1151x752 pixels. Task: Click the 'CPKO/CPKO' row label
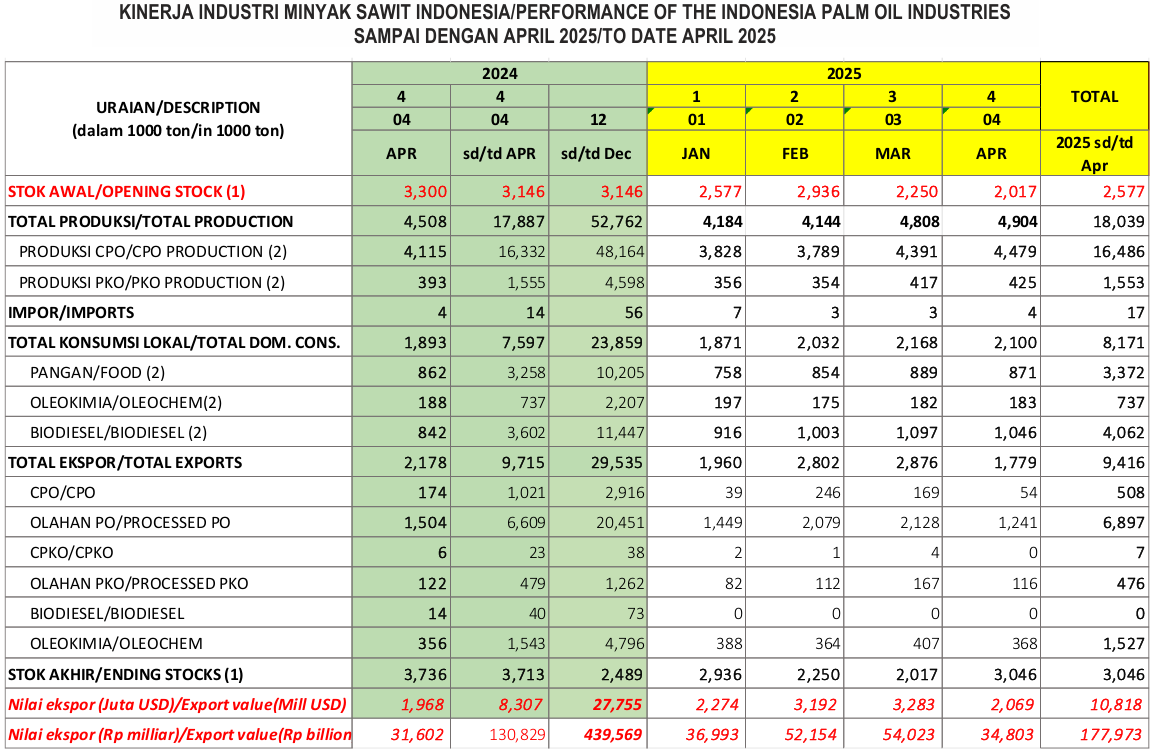tap(71, 554)
